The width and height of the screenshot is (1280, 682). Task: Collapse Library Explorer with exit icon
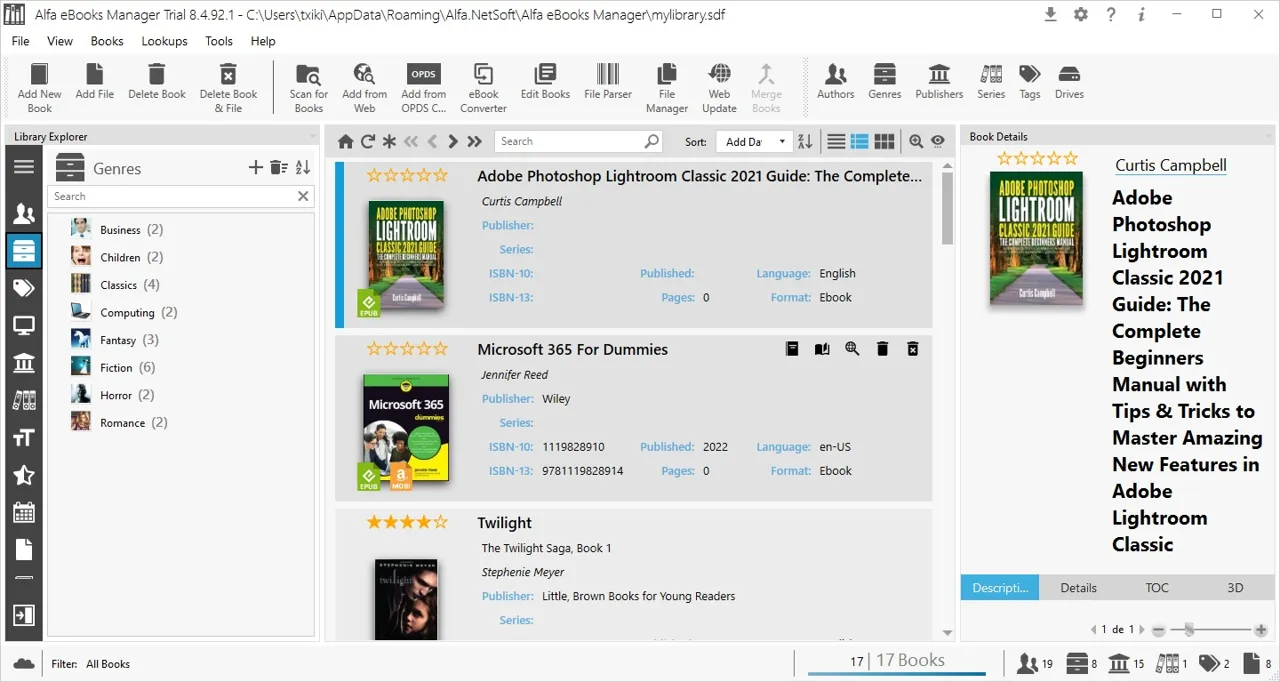tap(24, 615)
